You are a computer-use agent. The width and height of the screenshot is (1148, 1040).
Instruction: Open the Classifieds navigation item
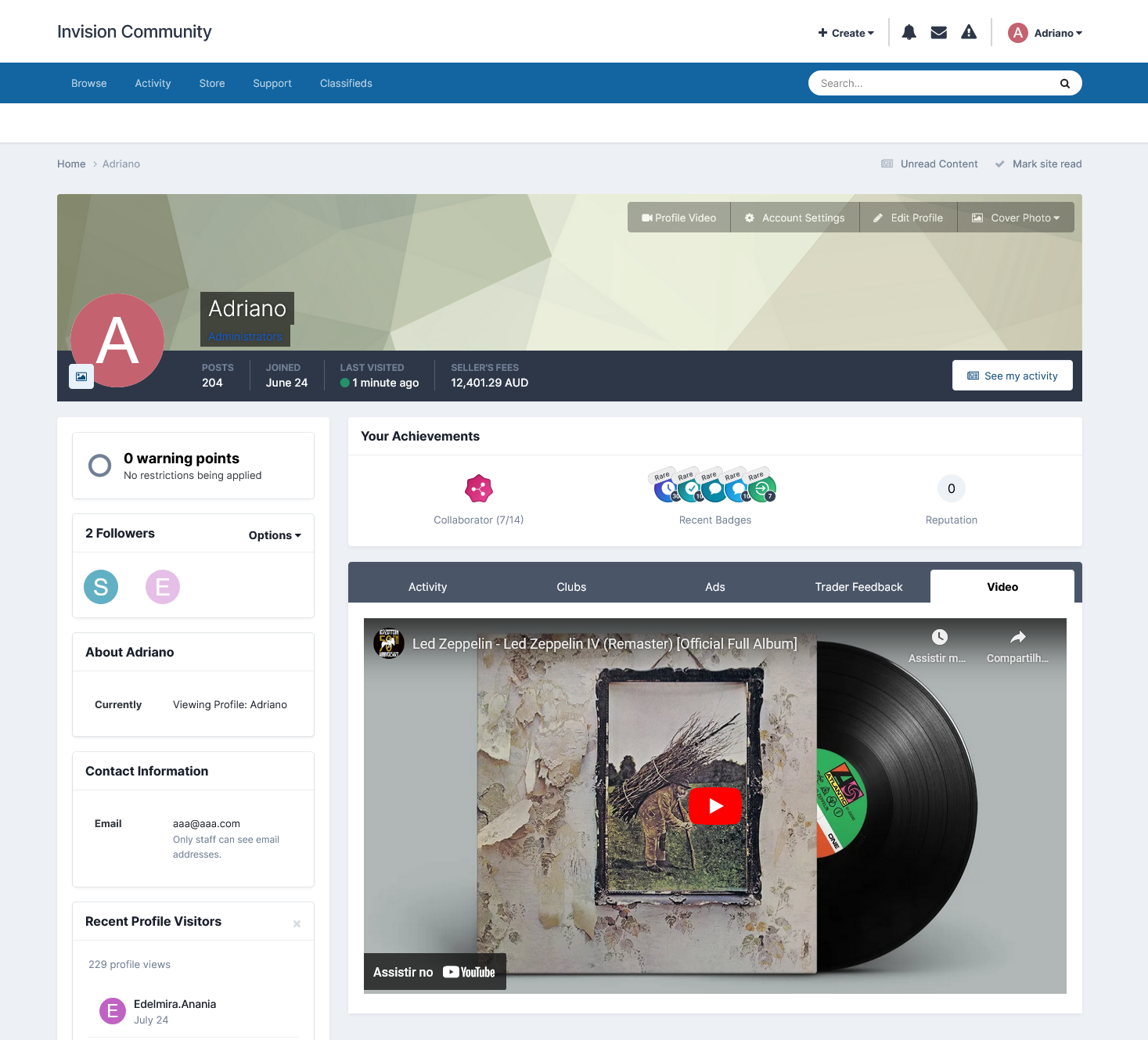coord(346,84)
